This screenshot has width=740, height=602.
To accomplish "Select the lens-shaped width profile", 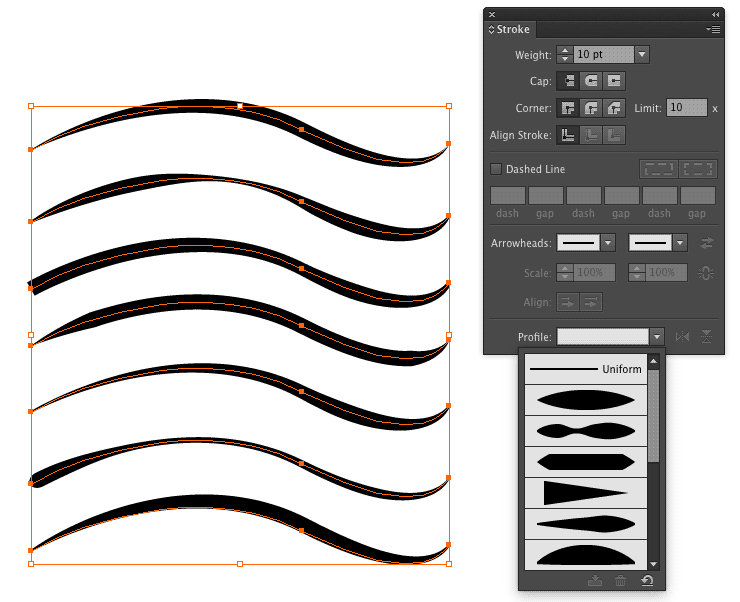I will click(586, 400).
